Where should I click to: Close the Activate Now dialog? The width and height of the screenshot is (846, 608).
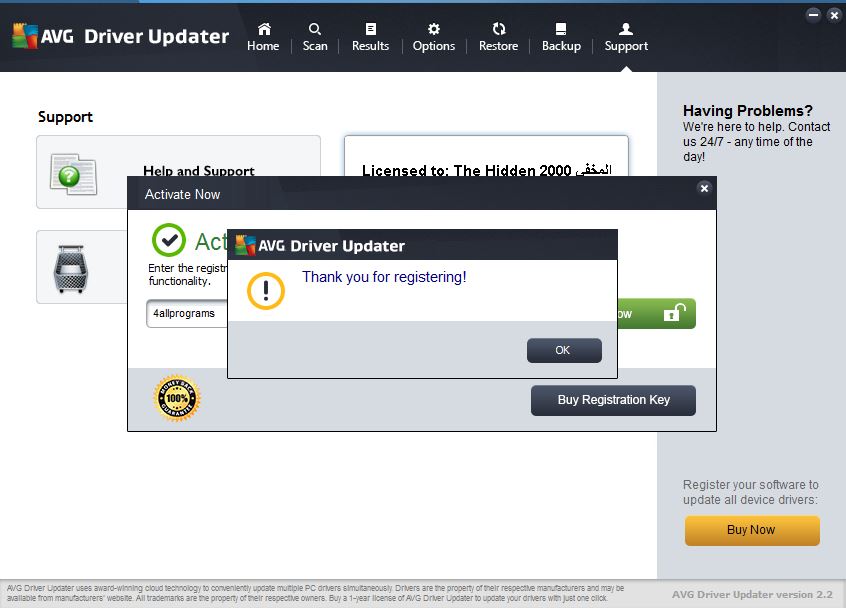point(704,188)
